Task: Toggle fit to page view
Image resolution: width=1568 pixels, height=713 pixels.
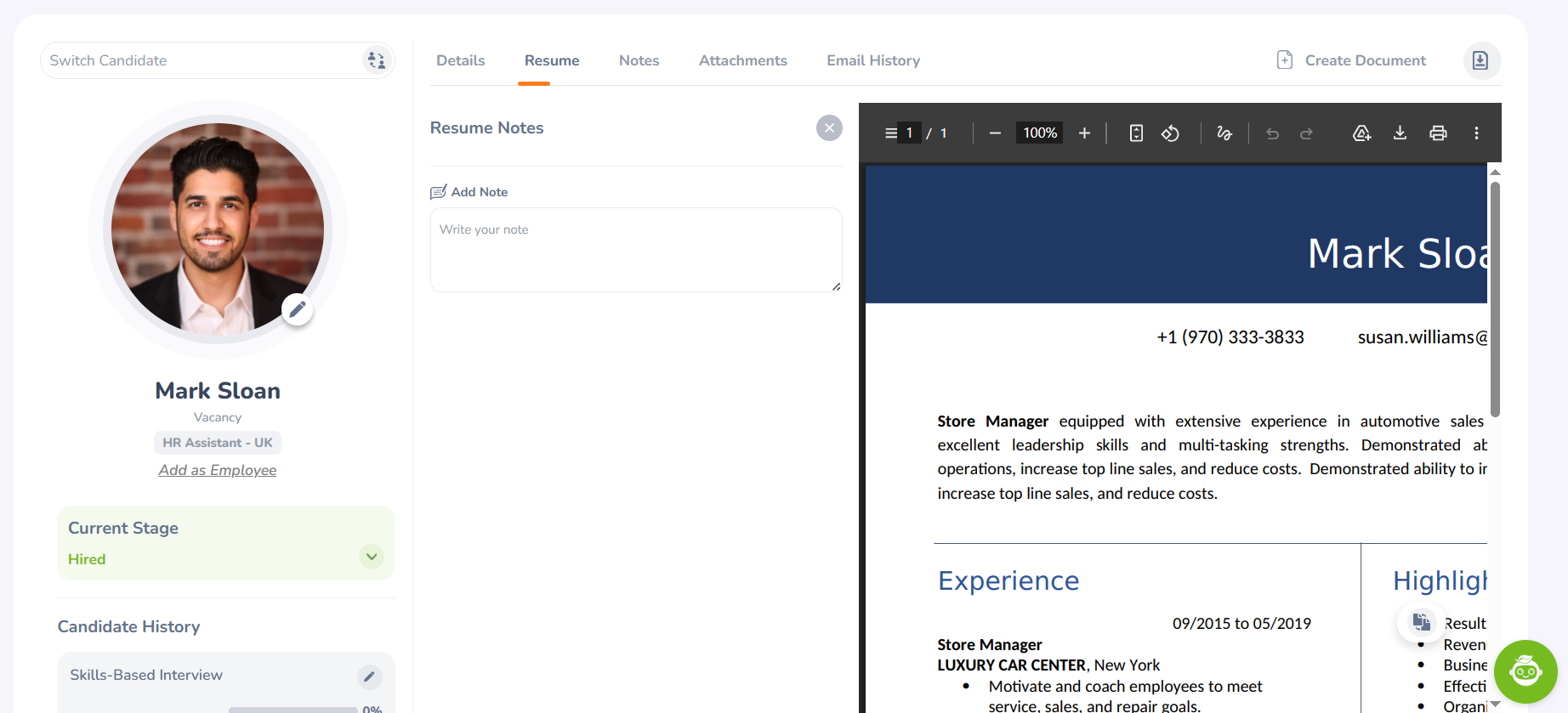Action: 1136,133
